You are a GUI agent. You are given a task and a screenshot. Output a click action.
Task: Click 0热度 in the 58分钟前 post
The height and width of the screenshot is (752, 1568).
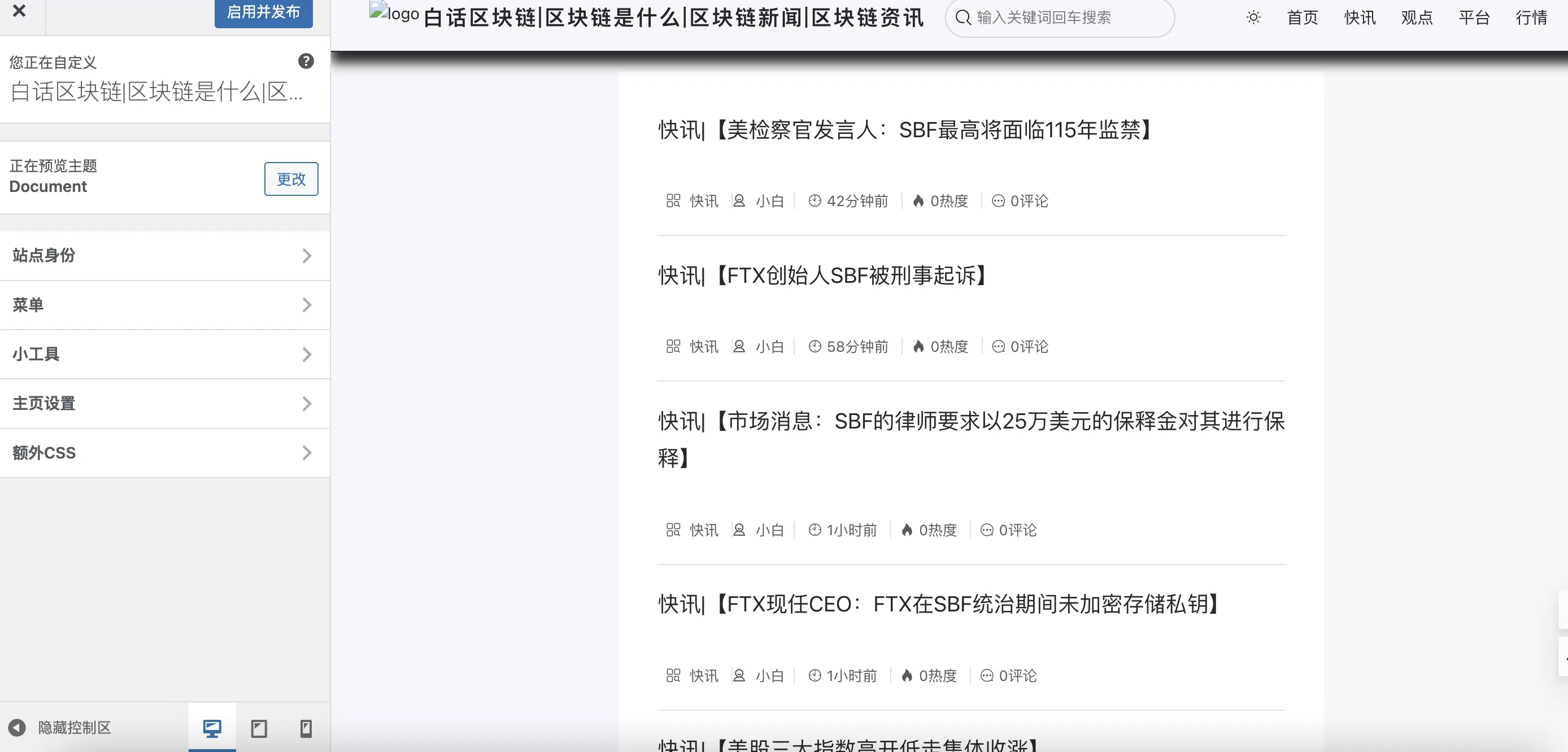tap(949, 346)
